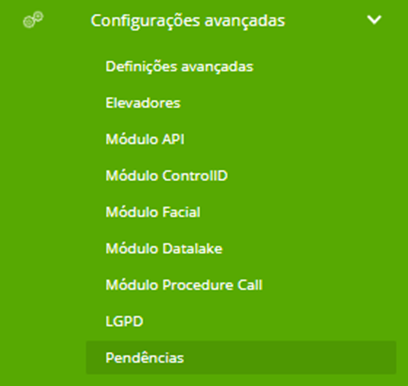Open the Módulo API settings
This screenshot has height=386, width=408.
pyautogui.click(x=145, y=139)
